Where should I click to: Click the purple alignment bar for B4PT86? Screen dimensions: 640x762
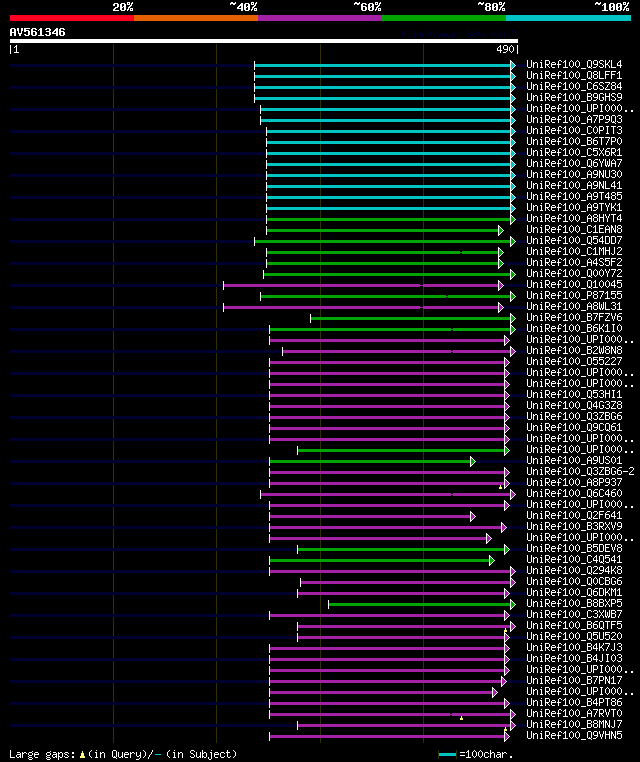389,703
